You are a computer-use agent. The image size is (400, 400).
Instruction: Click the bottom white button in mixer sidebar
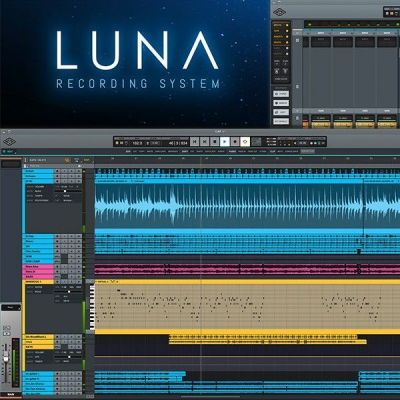(x=281, y=121)
